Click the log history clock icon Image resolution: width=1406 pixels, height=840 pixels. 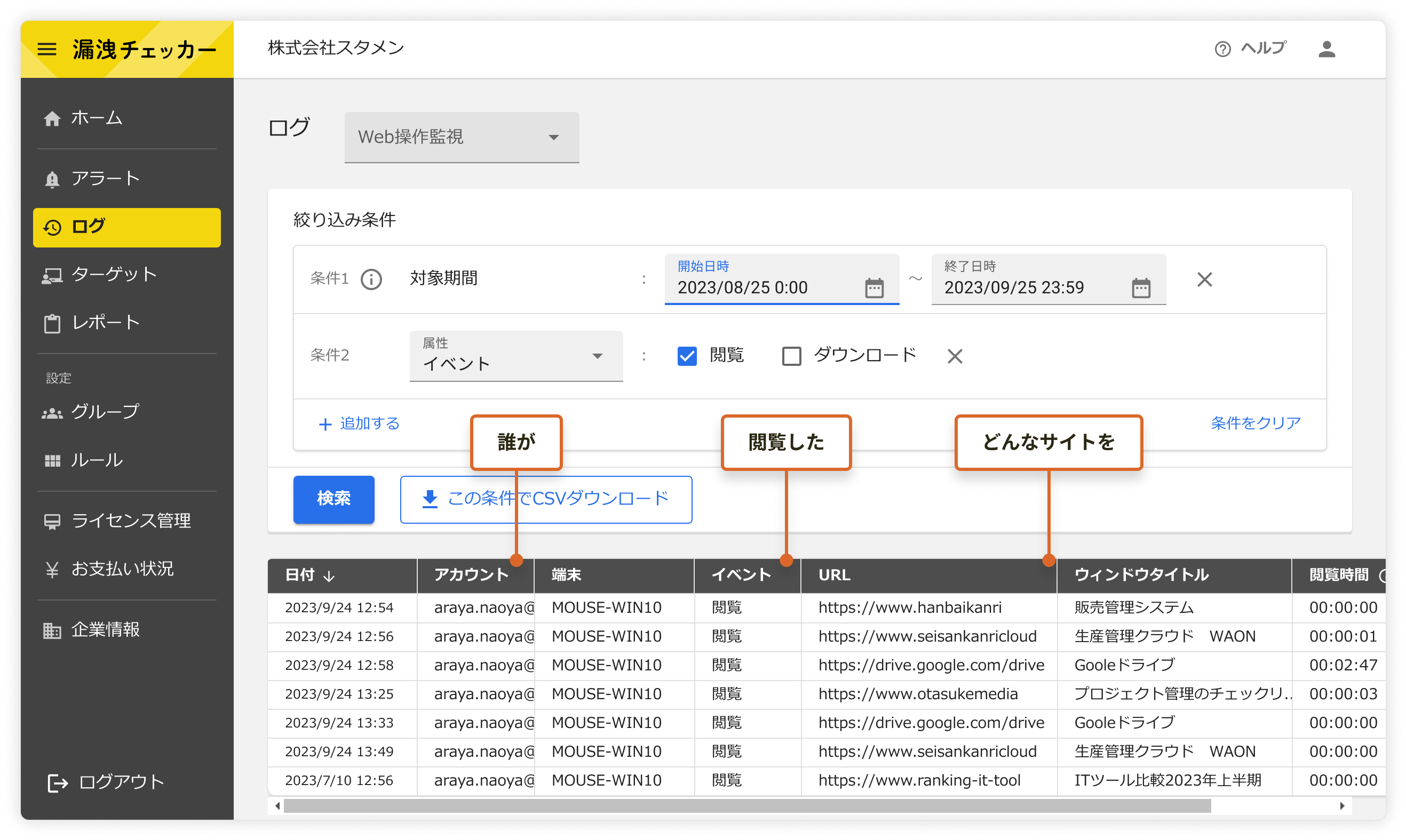pyautogui.click(x=52, y=227)
